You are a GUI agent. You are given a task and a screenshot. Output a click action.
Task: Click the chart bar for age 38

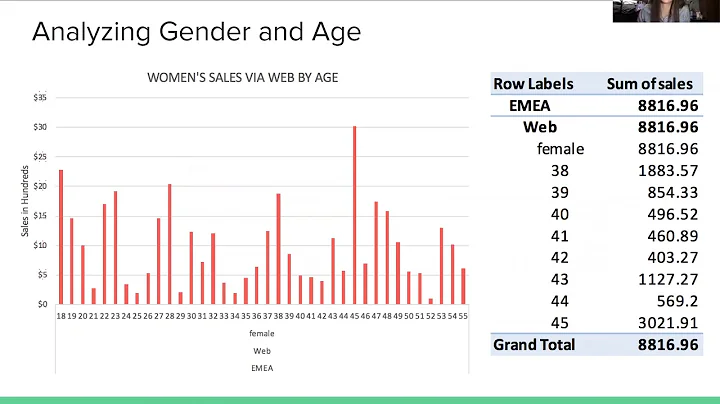point(278,249)
